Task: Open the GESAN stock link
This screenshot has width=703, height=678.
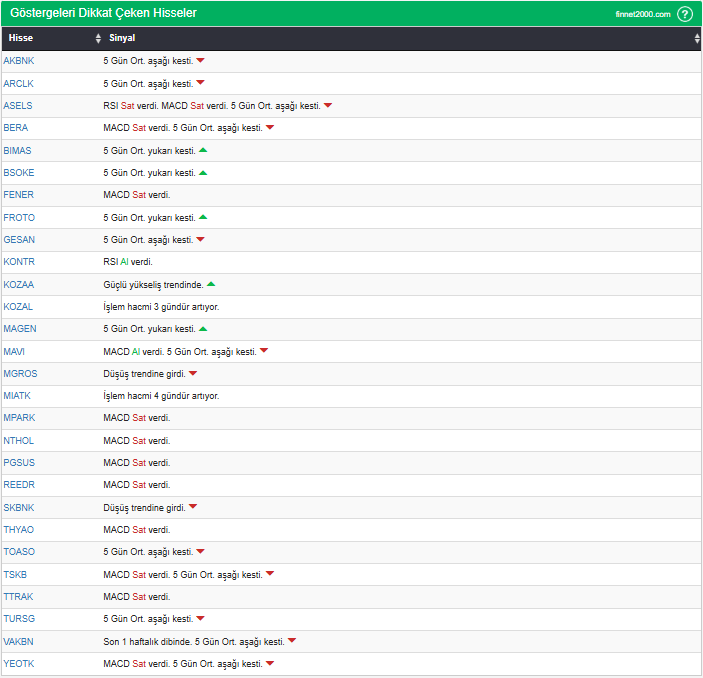Action: (19, 239)
